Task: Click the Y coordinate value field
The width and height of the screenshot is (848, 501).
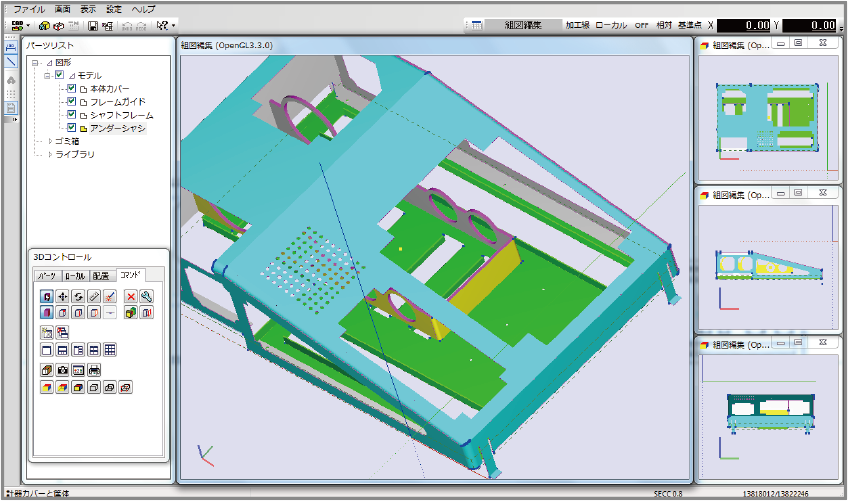Action: point(809,25)
